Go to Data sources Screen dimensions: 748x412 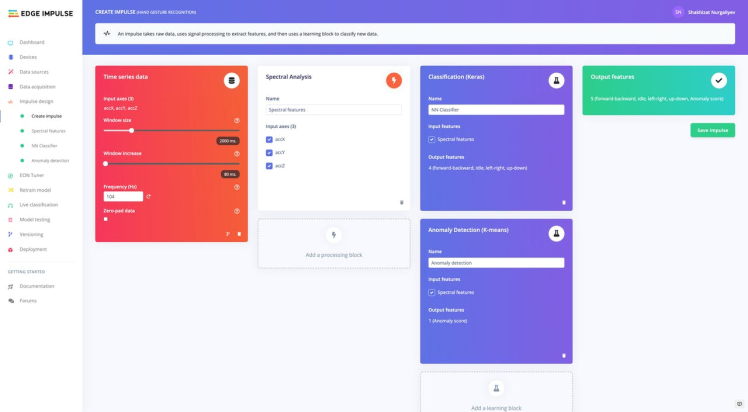coord(34,72)
